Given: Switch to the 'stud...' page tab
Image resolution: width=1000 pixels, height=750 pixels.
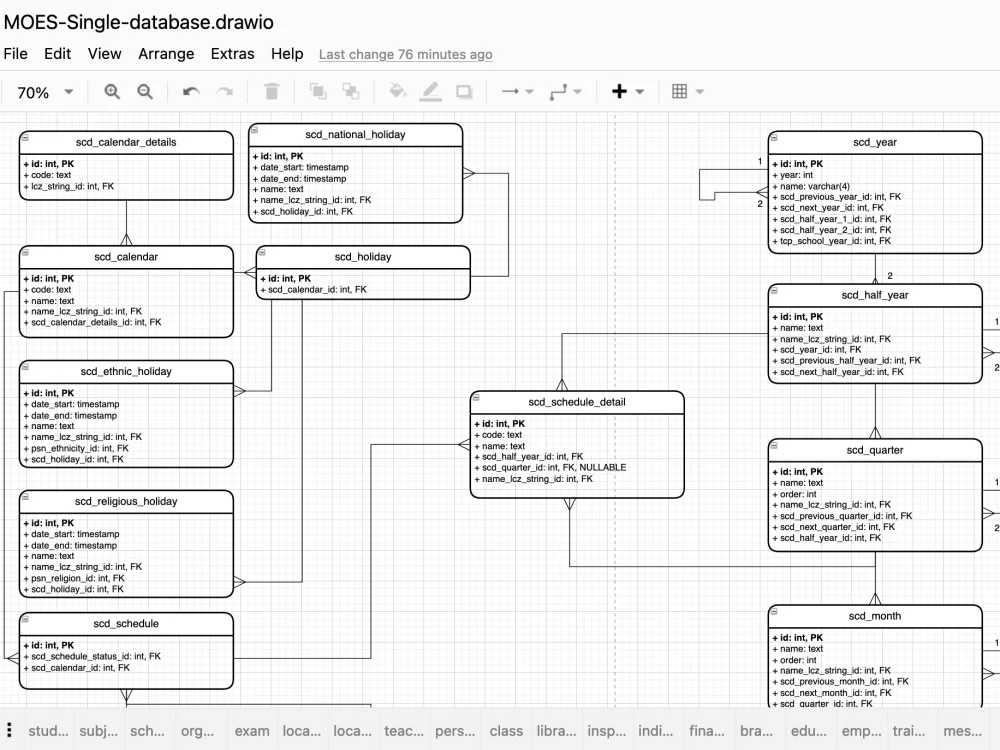Looking at the screenshot, I should click(48, 731).
